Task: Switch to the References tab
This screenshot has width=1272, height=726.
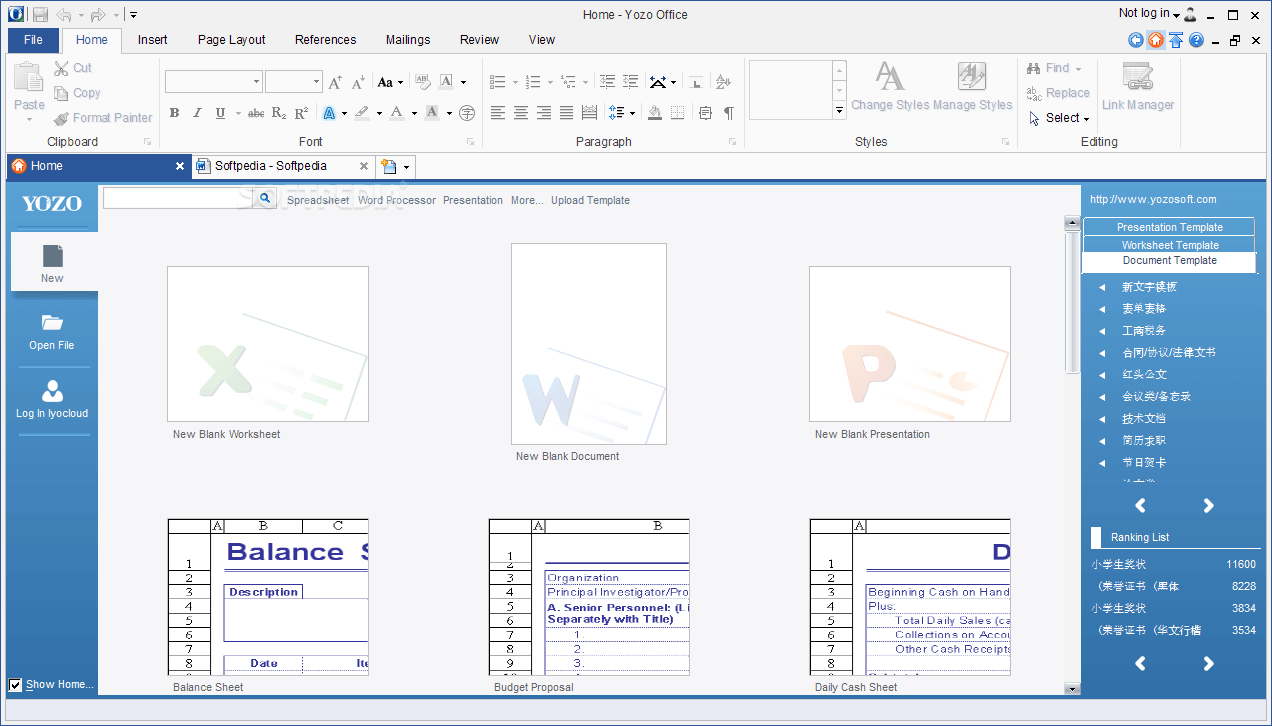Action: (x=326, y=40)
